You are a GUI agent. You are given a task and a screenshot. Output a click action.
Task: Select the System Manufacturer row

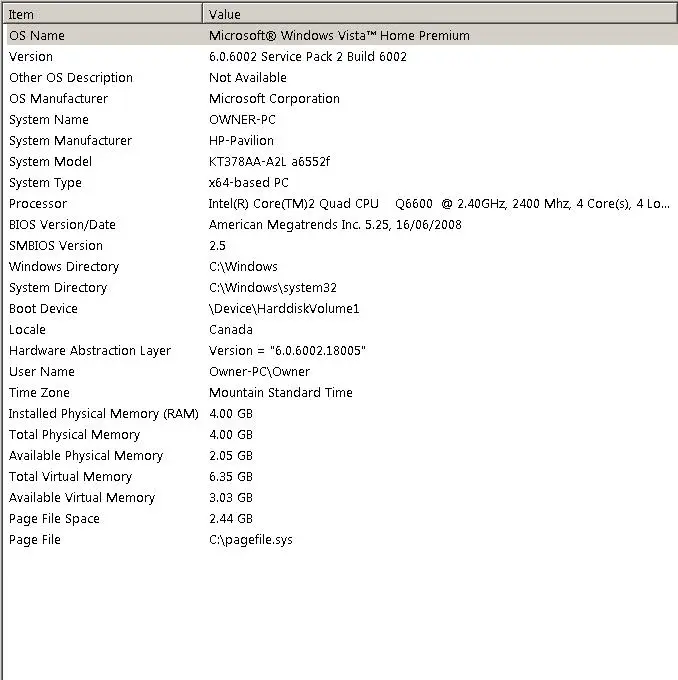(x=70, y=140)
